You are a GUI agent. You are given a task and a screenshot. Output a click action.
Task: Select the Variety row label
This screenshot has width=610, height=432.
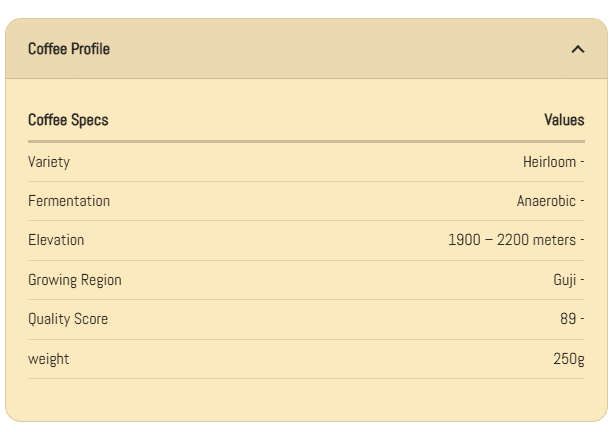coord(49,162)
